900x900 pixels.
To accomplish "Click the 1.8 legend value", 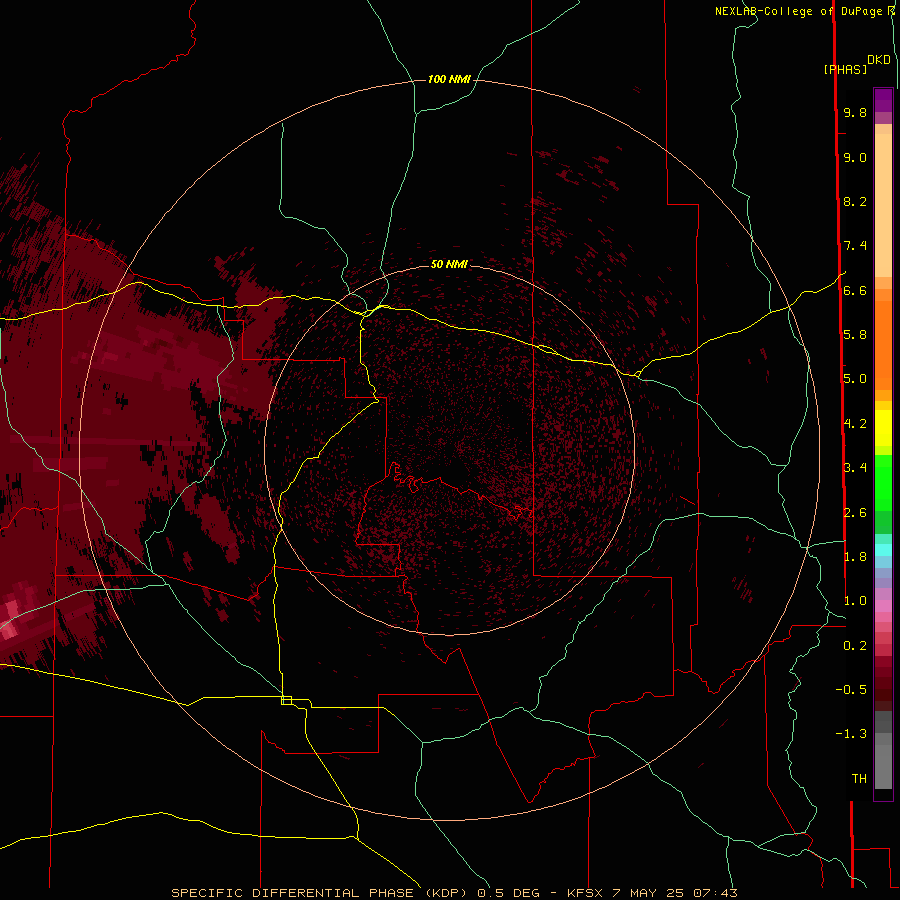I will pyautogui.click(x=855, y=557).
